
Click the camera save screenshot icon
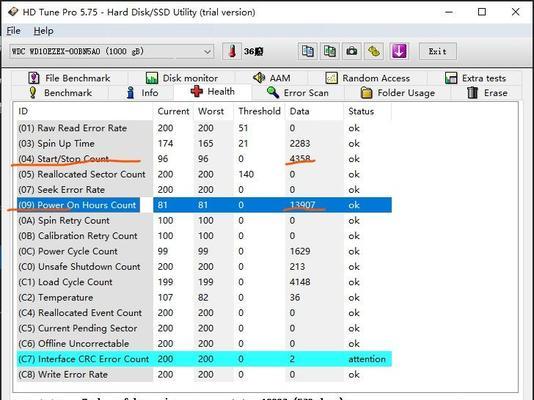pos(352,51)
